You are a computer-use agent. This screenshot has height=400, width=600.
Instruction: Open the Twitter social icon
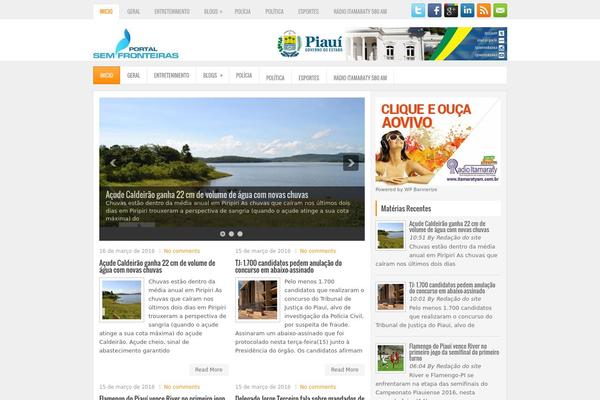pyautogui.click(x=418, y=10)
